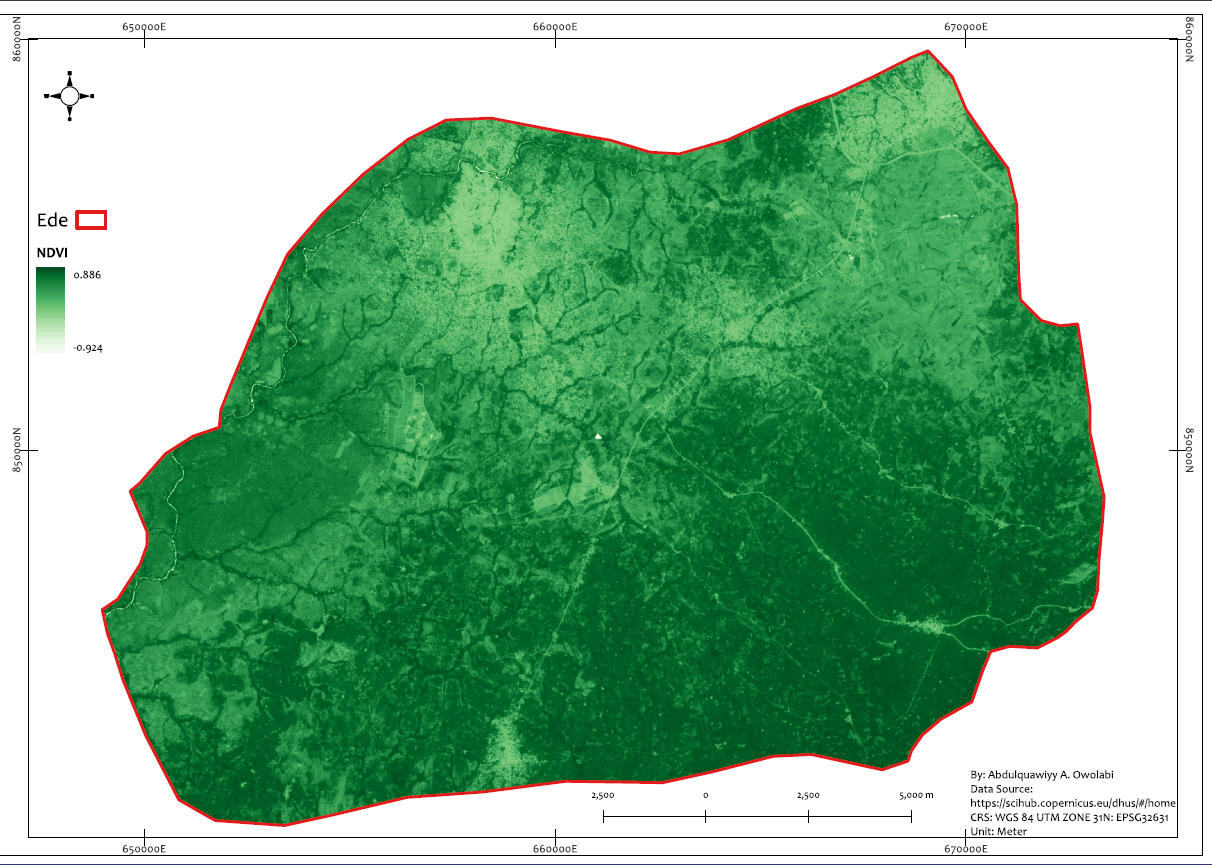The image size is (1212, 865).
Task: Click the NDVI green gradient color ramp
Action: [x=50, y=310]
